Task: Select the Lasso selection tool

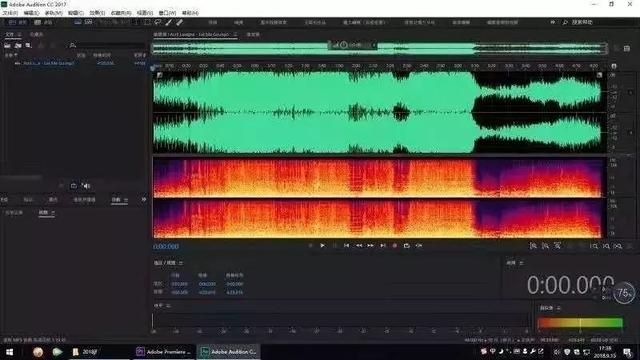Action: click(x=158, y=22)
